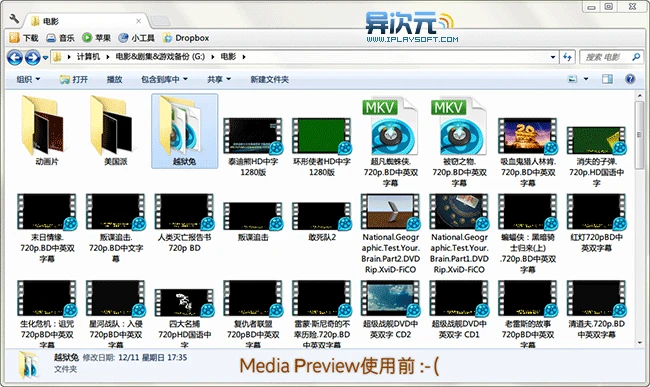The height and width of the screenshot is (387, 650).
Task: Select the 吸血鬼猎人林肯 video
Action: pyautogui.click(x=528, y=152)
